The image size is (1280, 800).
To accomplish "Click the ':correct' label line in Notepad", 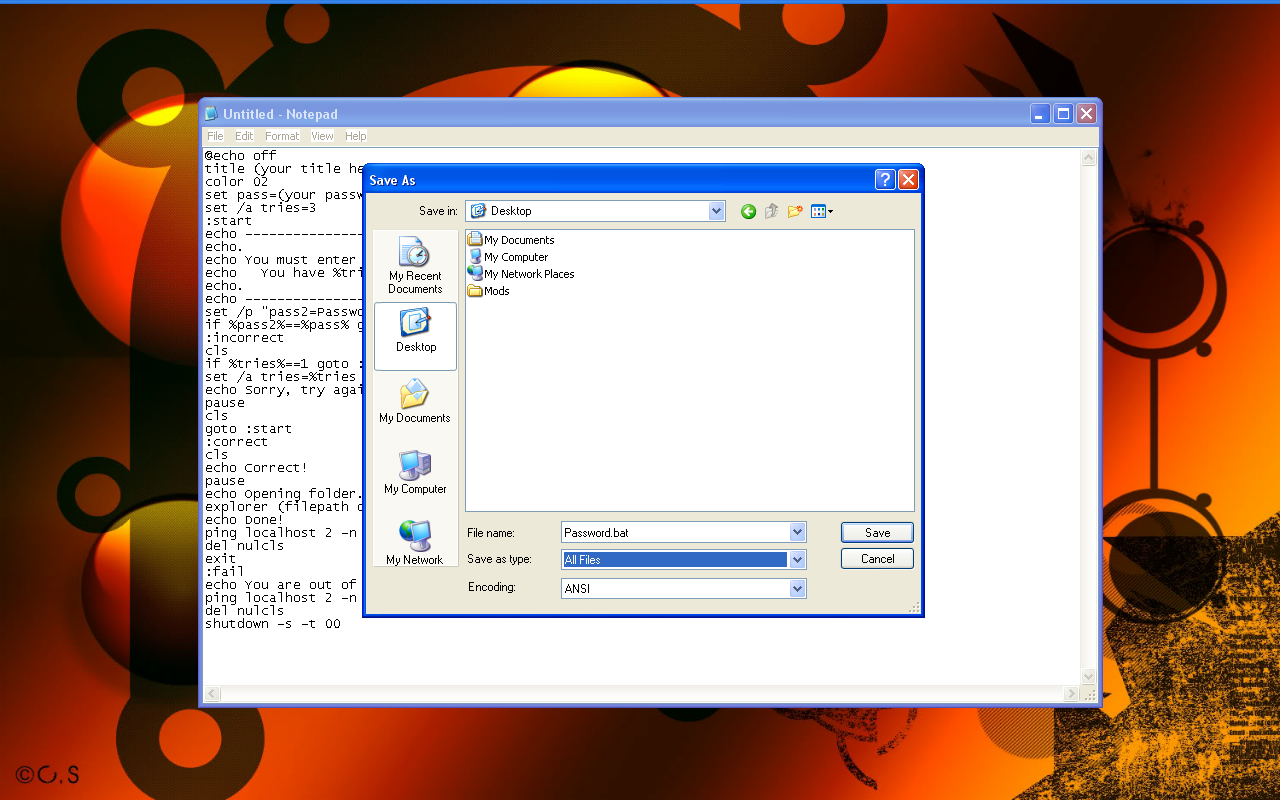I will [237, 442].
